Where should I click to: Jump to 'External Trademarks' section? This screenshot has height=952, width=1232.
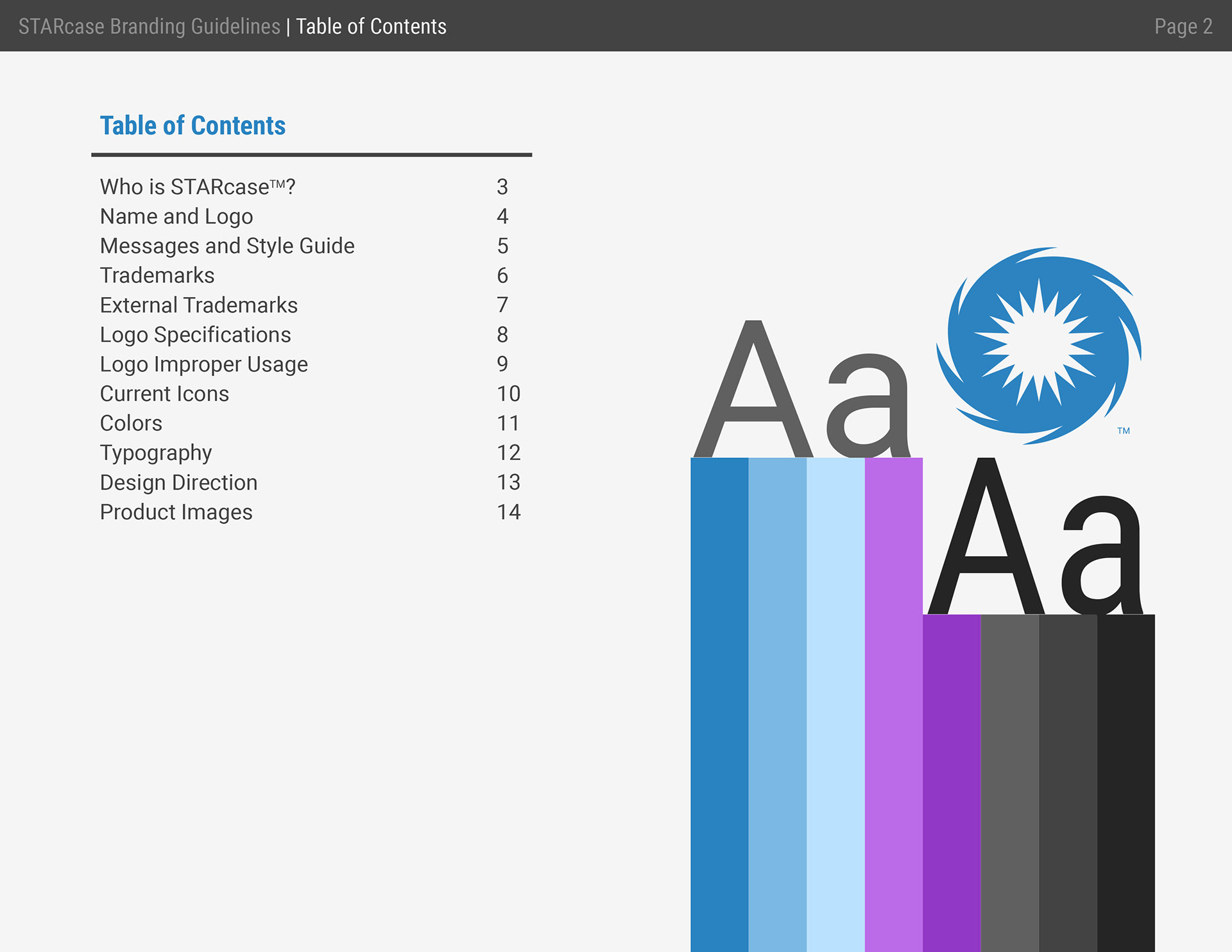tap(199, 305)
